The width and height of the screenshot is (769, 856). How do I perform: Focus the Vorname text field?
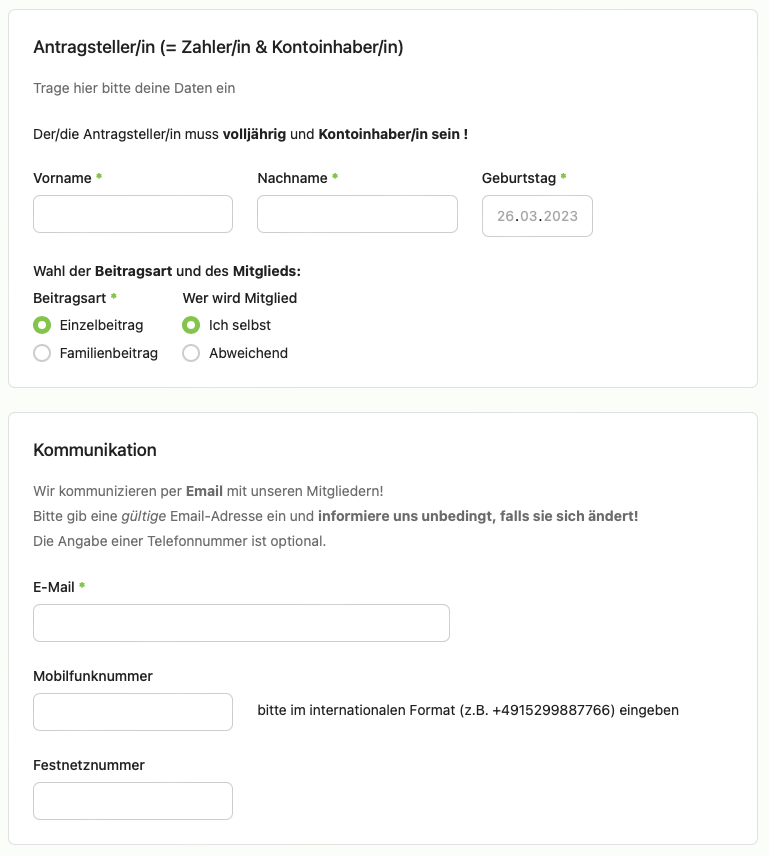[133, 214]
